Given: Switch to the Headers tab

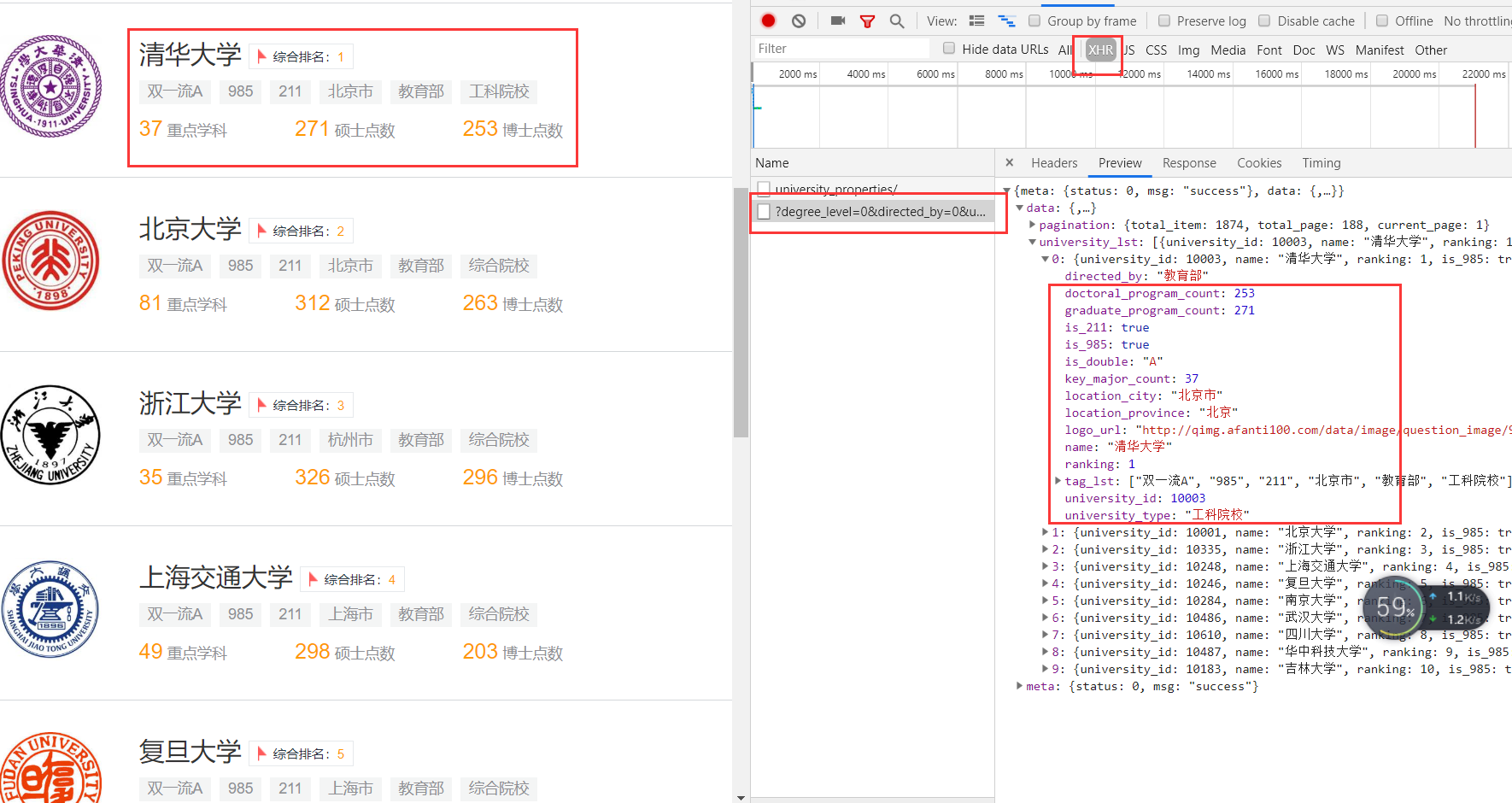Looking at the screenshot, I should 1054,163.
